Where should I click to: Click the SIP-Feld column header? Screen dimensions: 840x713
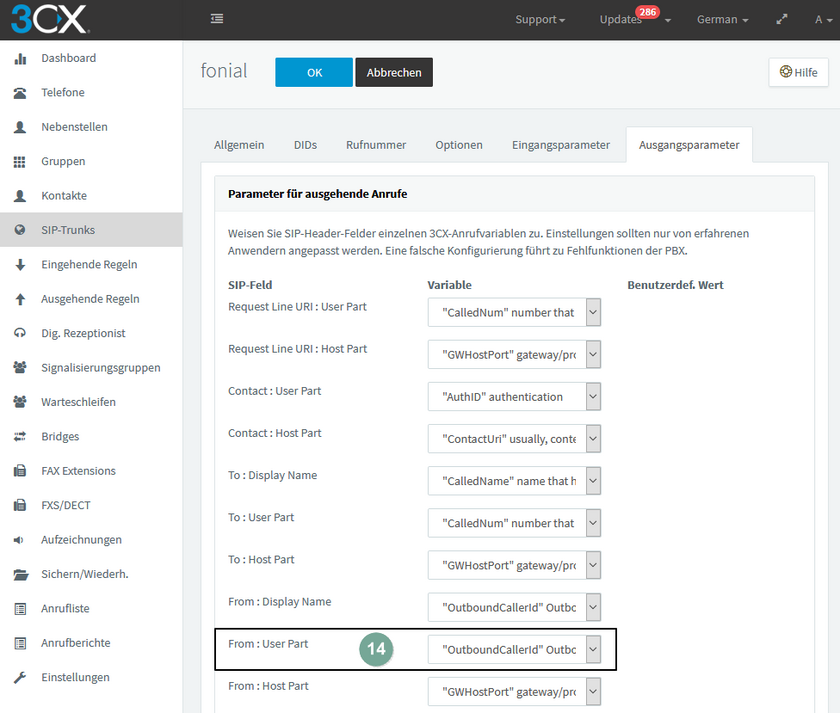(250, 285)
